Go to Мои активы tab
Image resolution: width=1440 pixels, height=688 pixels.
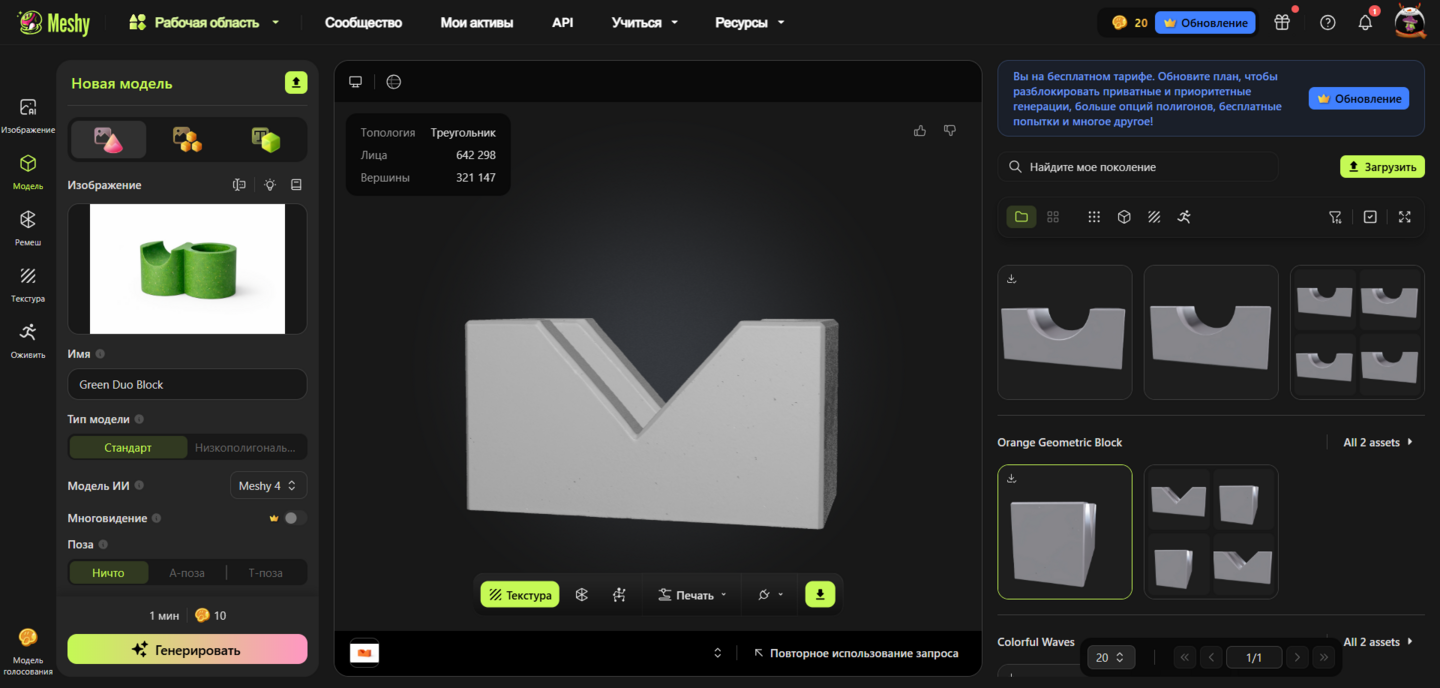click(x=477, y=22)
